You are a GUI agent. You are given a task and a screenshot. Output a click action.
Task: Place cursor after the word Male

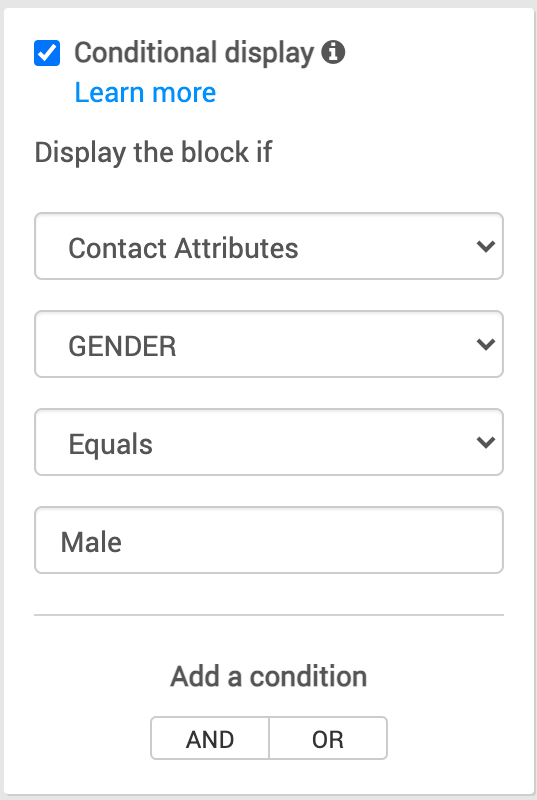123,542
